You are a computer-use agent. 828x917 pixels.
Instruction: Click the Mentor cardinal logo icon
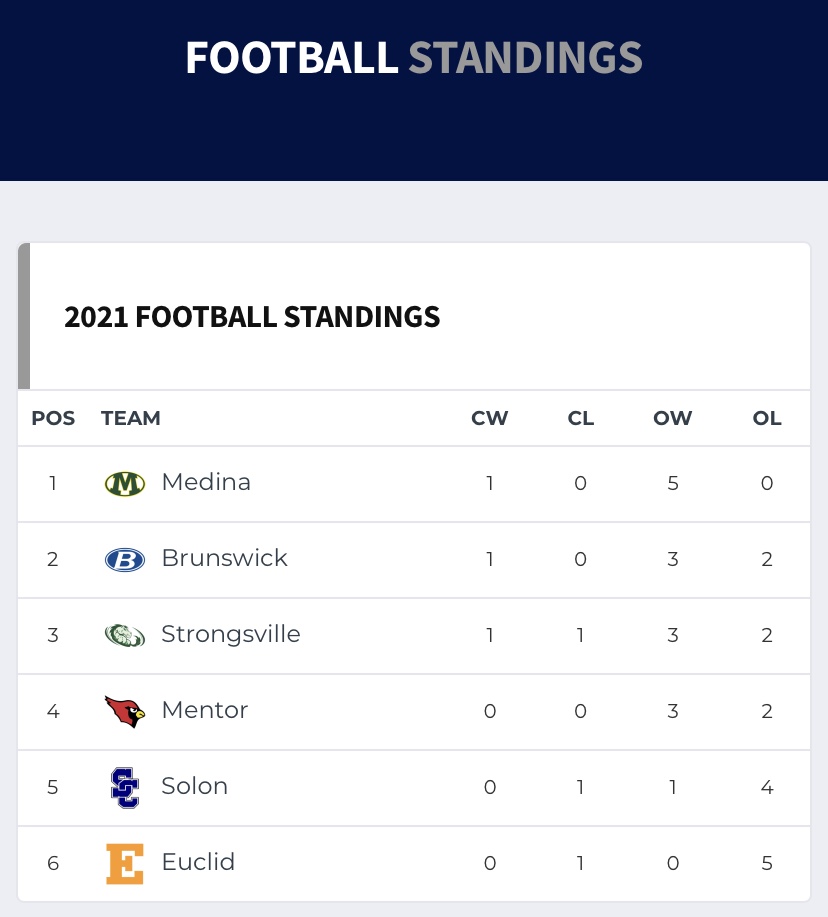pos(125,712)
